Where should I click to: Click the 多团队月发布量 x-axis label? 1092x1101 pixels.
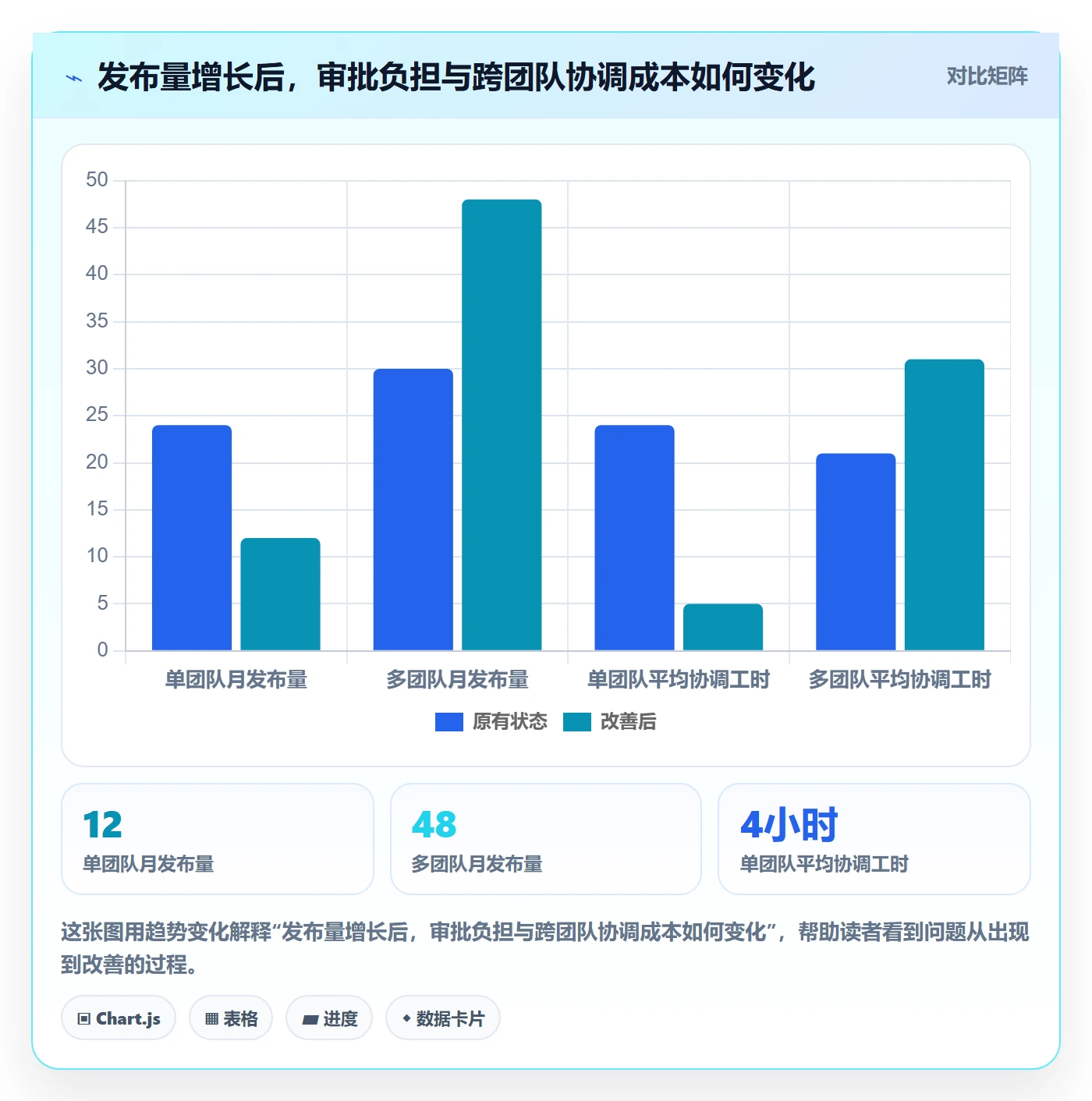click(x=458, y=680)
